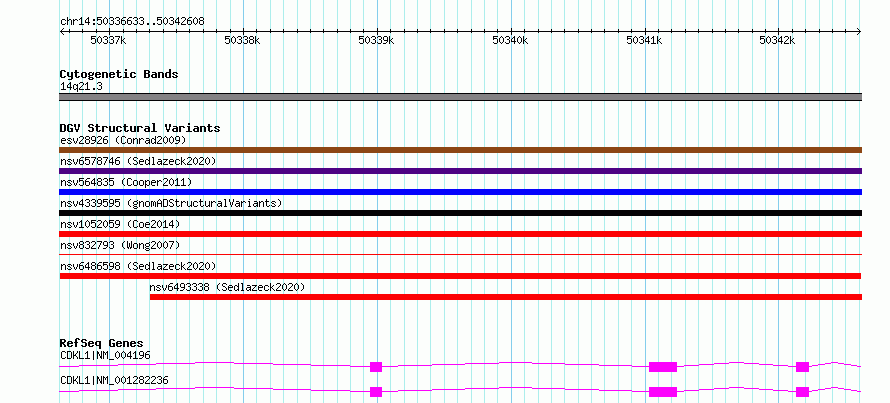Select the thin red nsv832793 line
Screen dimensions: 890x403
point(460,255)
